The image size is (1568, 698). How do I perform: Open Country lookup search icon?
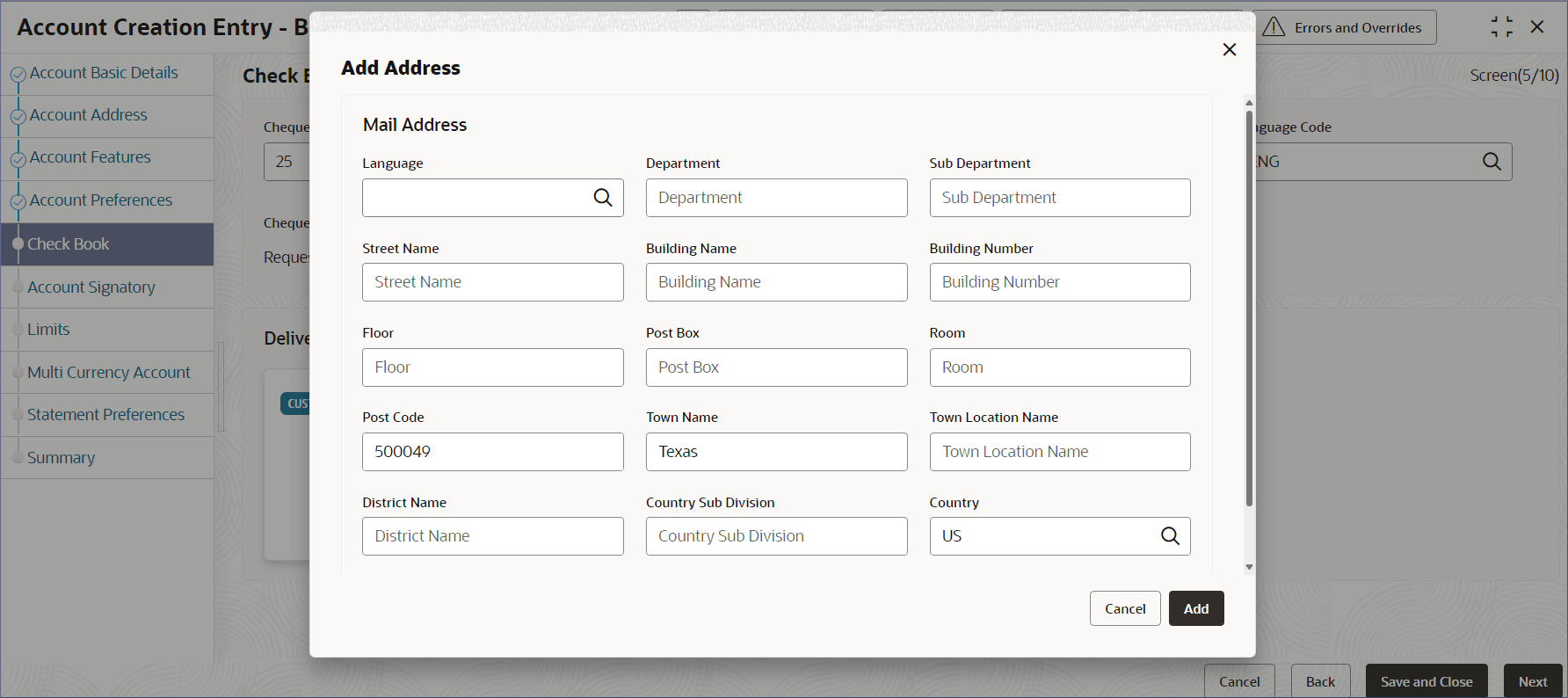click(x=1170, y=536)
